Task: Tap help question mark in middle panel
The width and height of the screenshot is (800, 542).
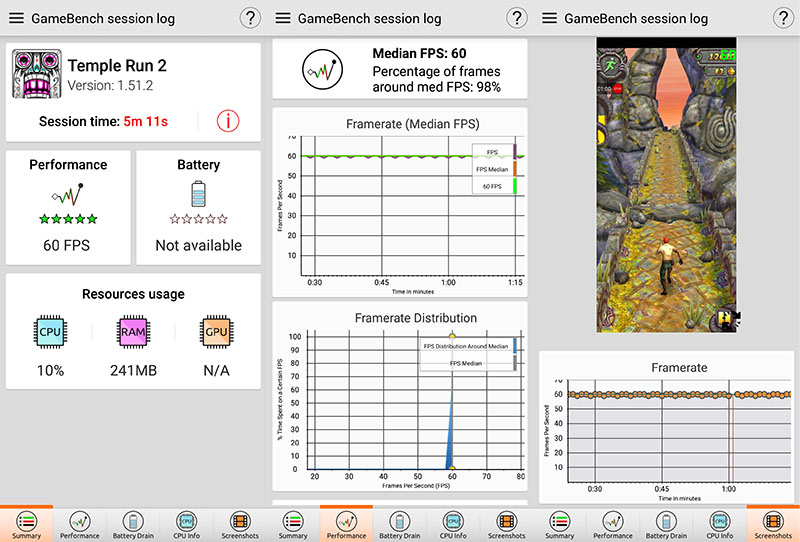Action: 516,18
